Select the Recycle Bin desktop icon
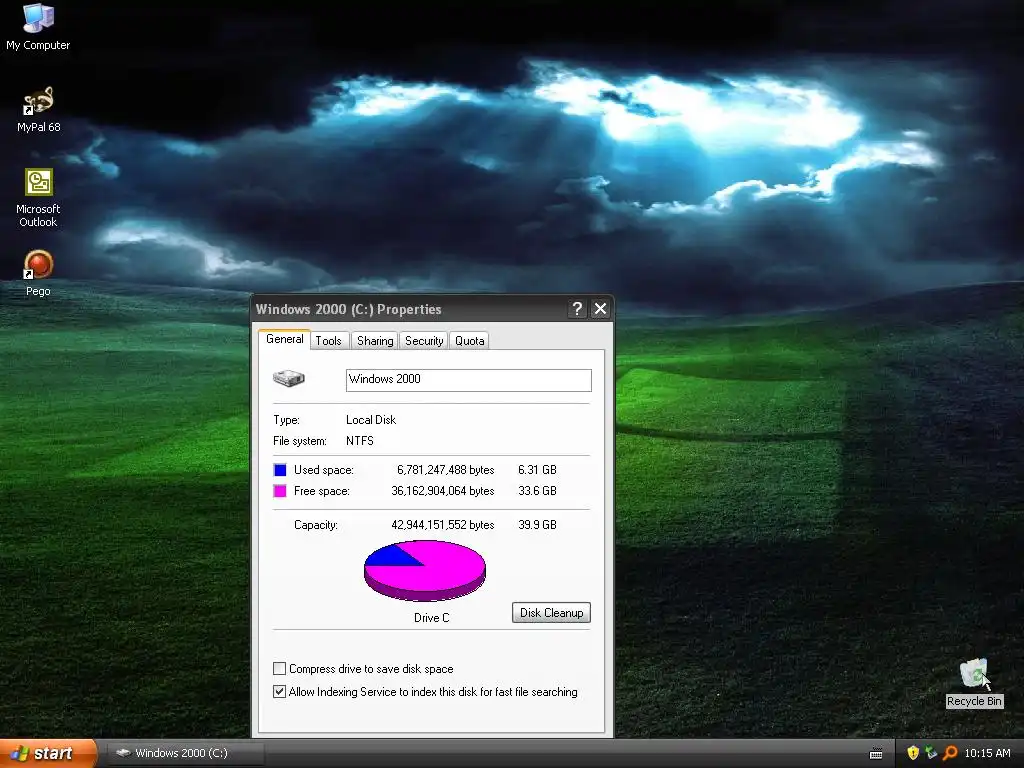1024x768 pixels. [974, 682]
